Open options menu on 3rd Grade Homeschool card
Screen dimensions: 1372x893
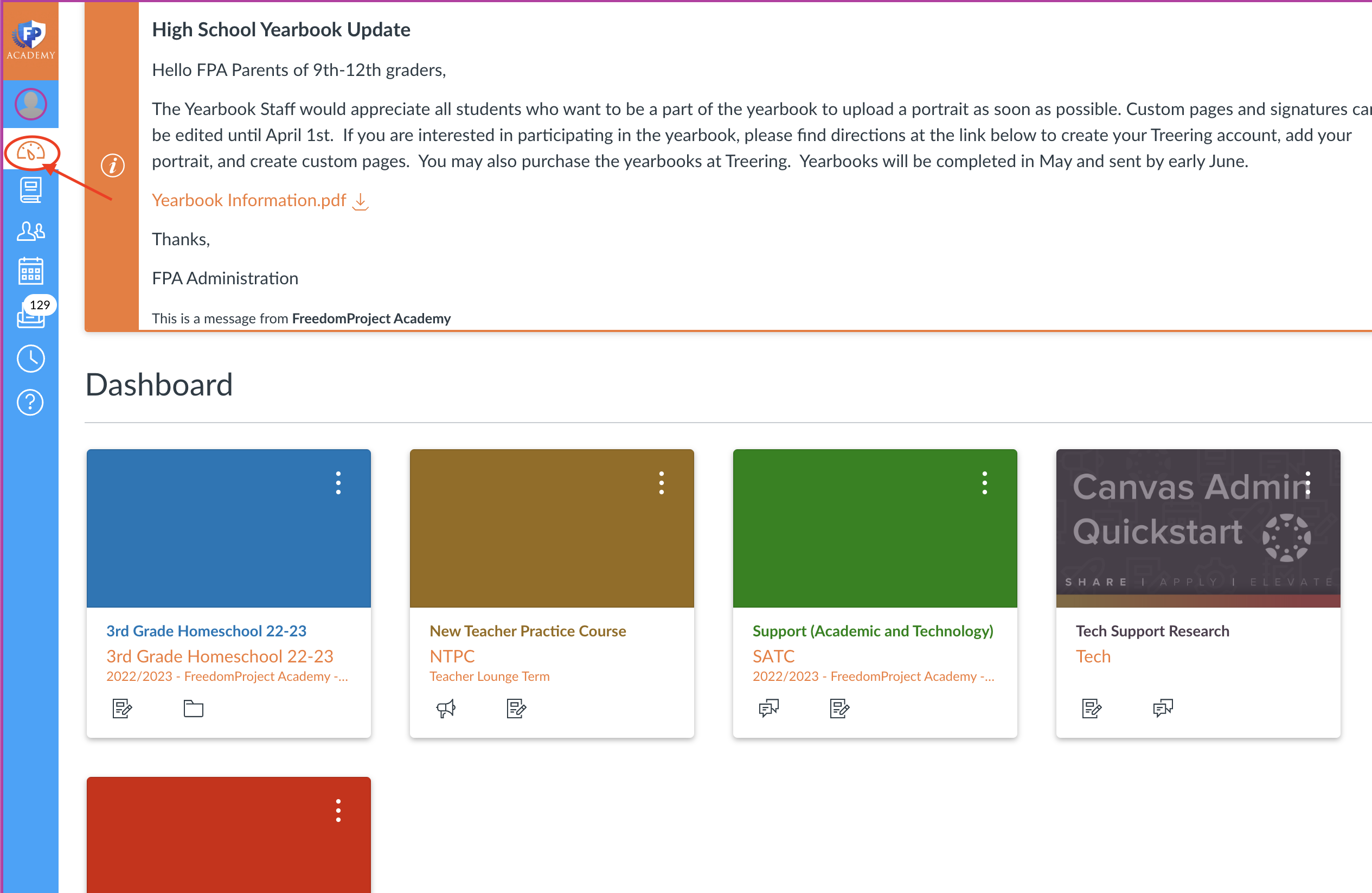338,483
